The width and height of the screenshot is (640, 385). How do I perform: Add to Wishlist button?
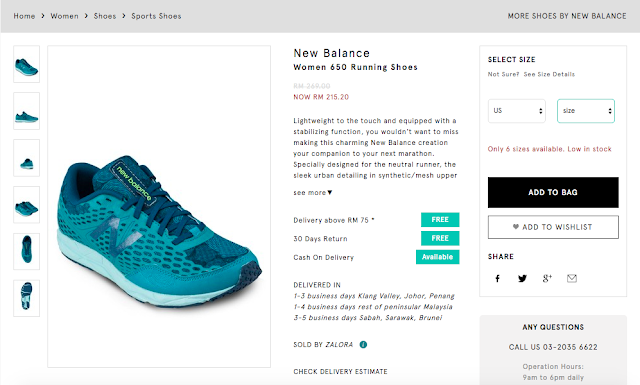(553, 227)
